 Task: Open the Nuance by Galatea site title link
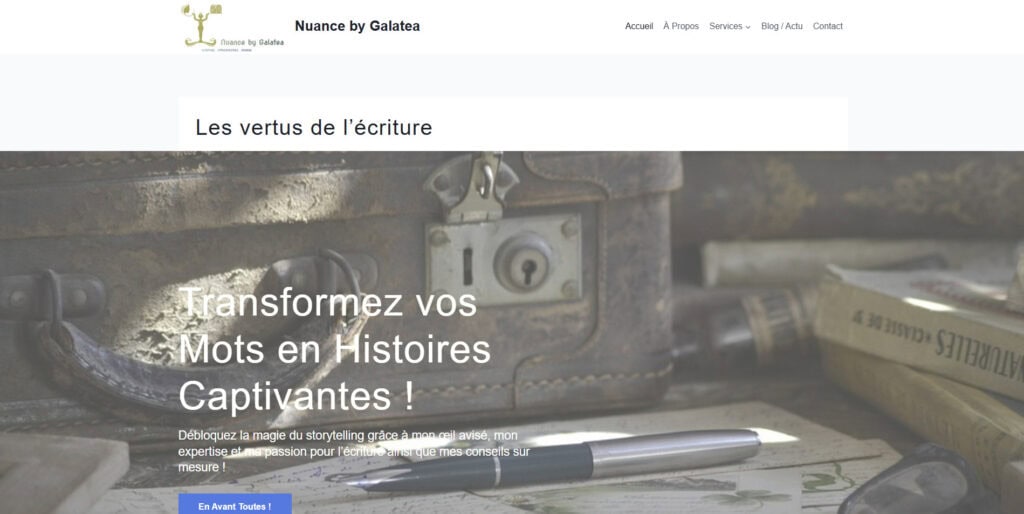tap(357, 26)
